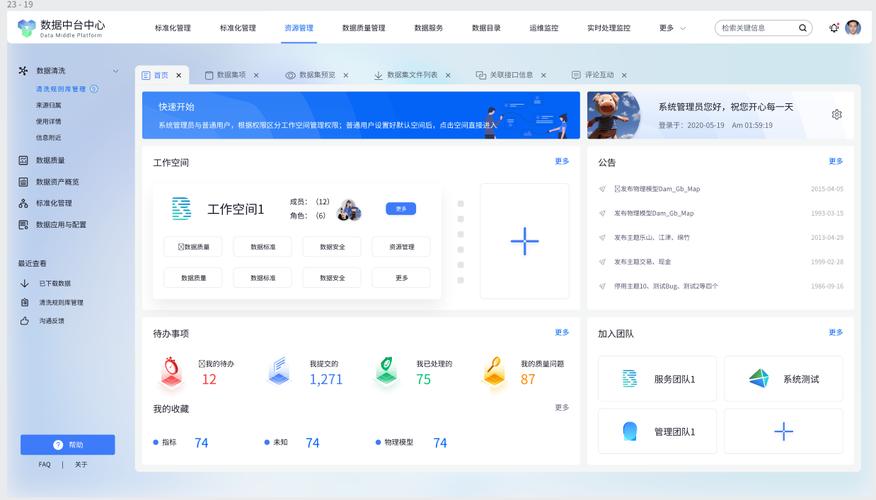This screenshot has width=876, height=500.
Task: Collapse the 数据清洗 sidebar section
Action: click(x=116, y=71)
